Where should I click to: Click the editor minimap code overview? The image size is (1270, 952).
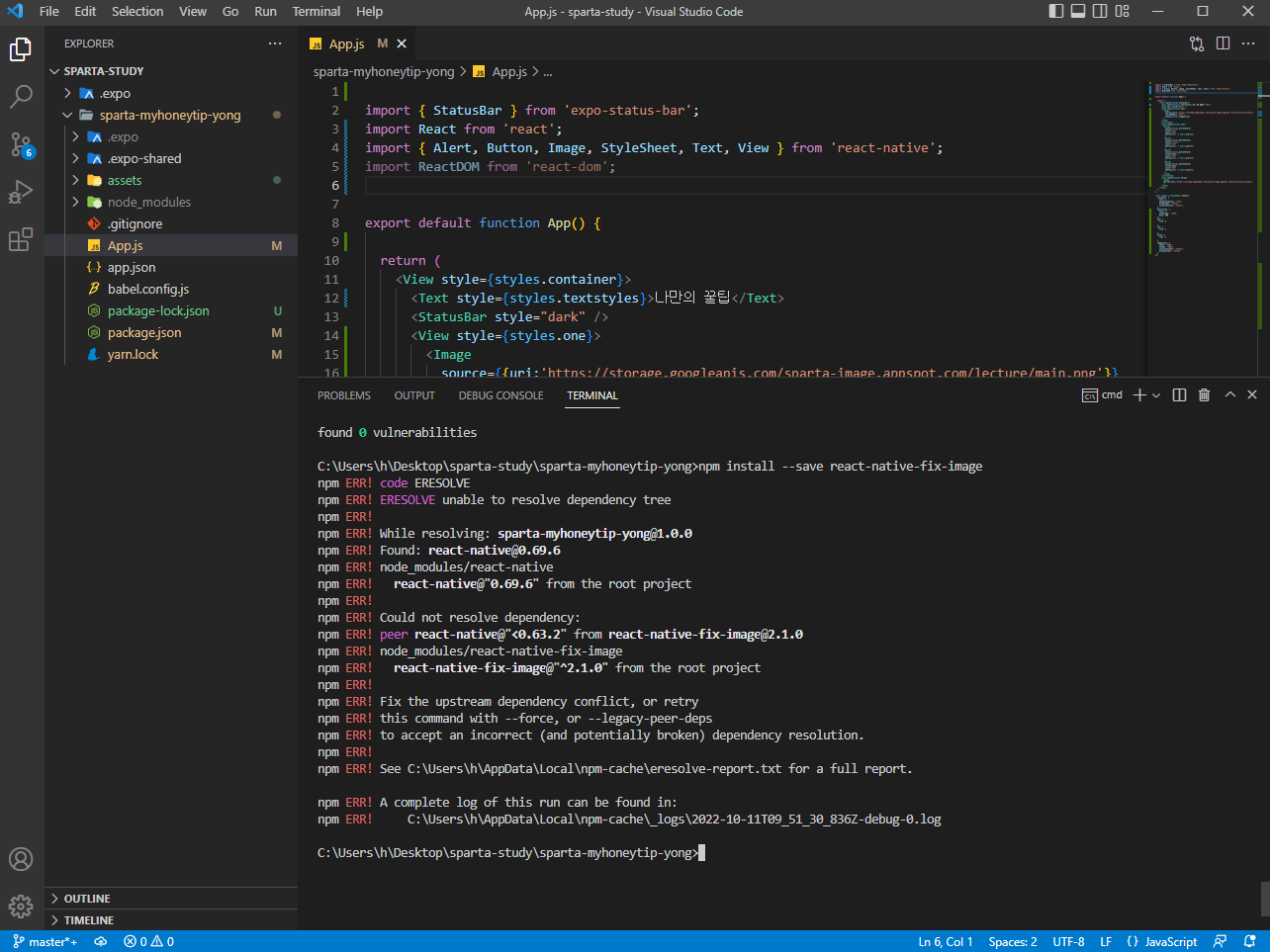tap(1202, 168)
